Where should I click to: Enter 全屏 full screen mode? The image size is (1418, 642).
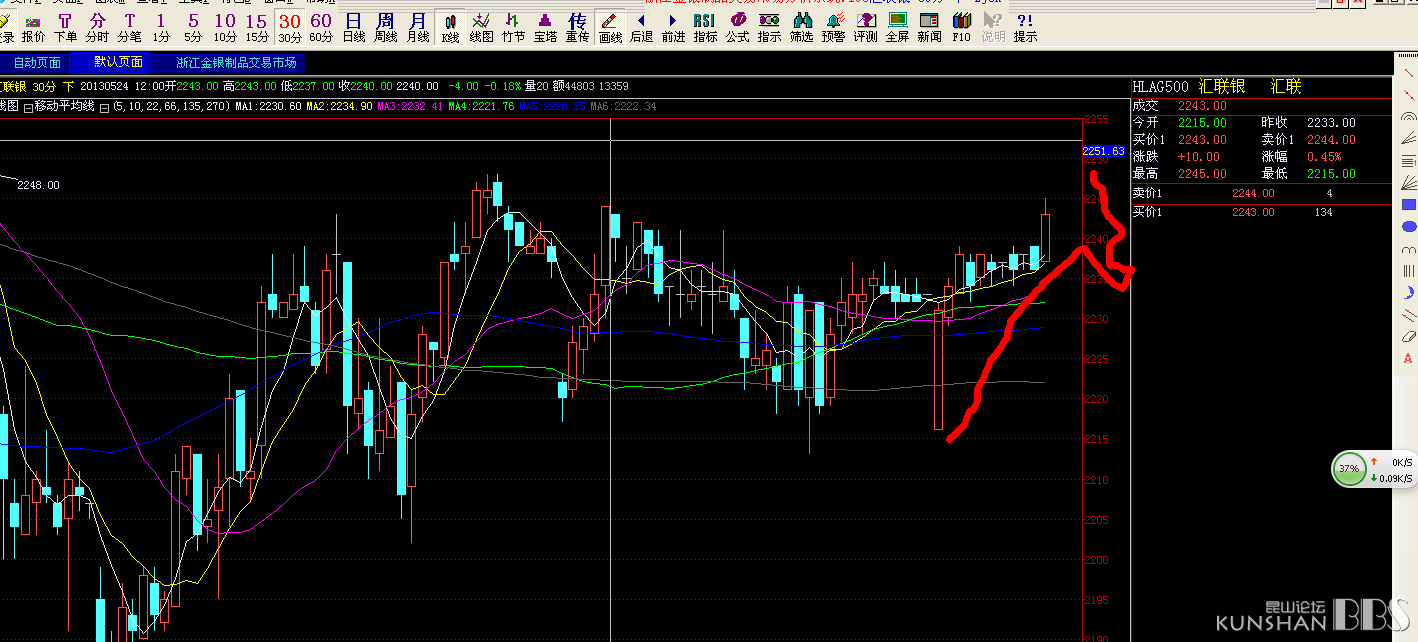click(897, 27)
